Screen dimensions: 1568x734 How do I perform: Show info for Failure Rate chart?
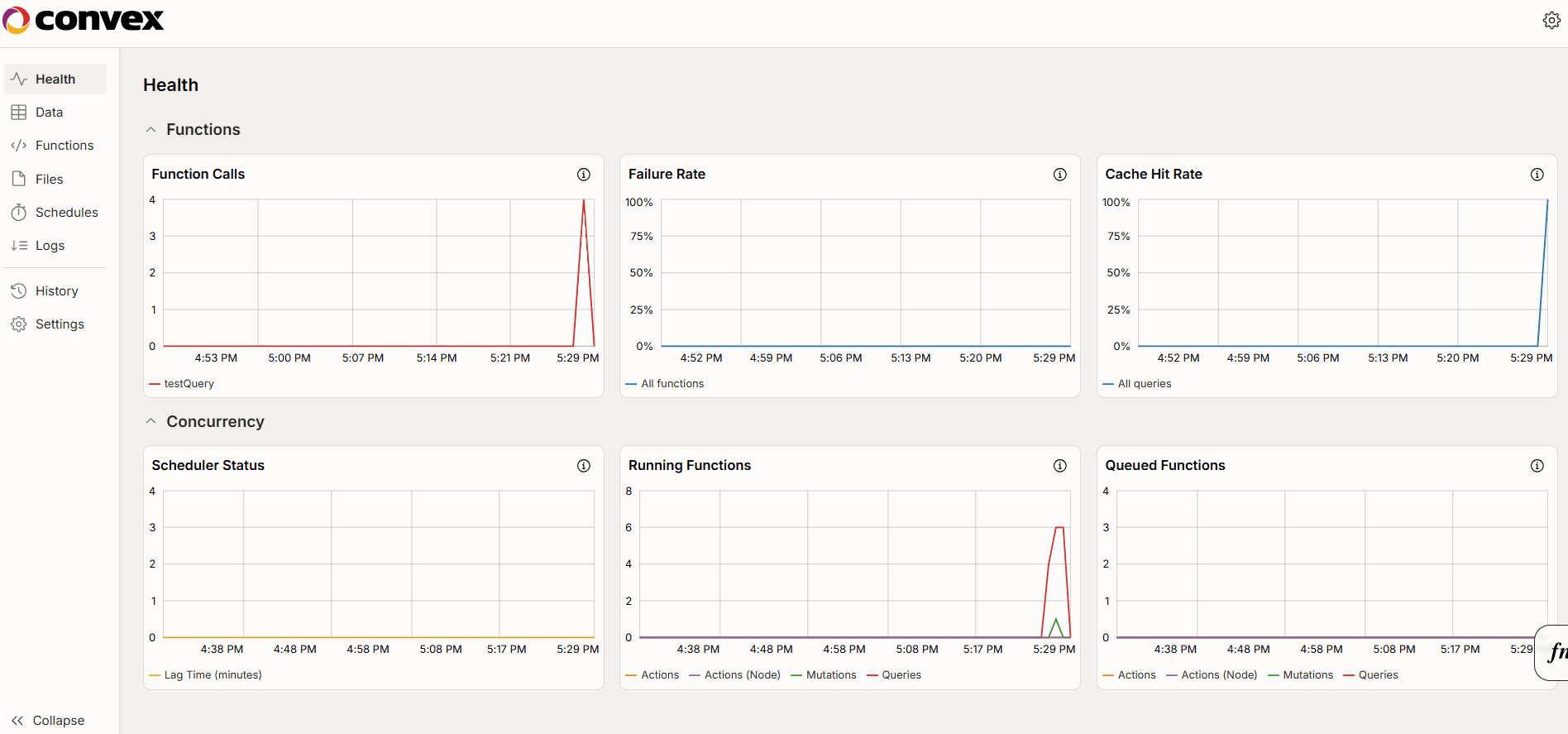[x=1060, y=175]
